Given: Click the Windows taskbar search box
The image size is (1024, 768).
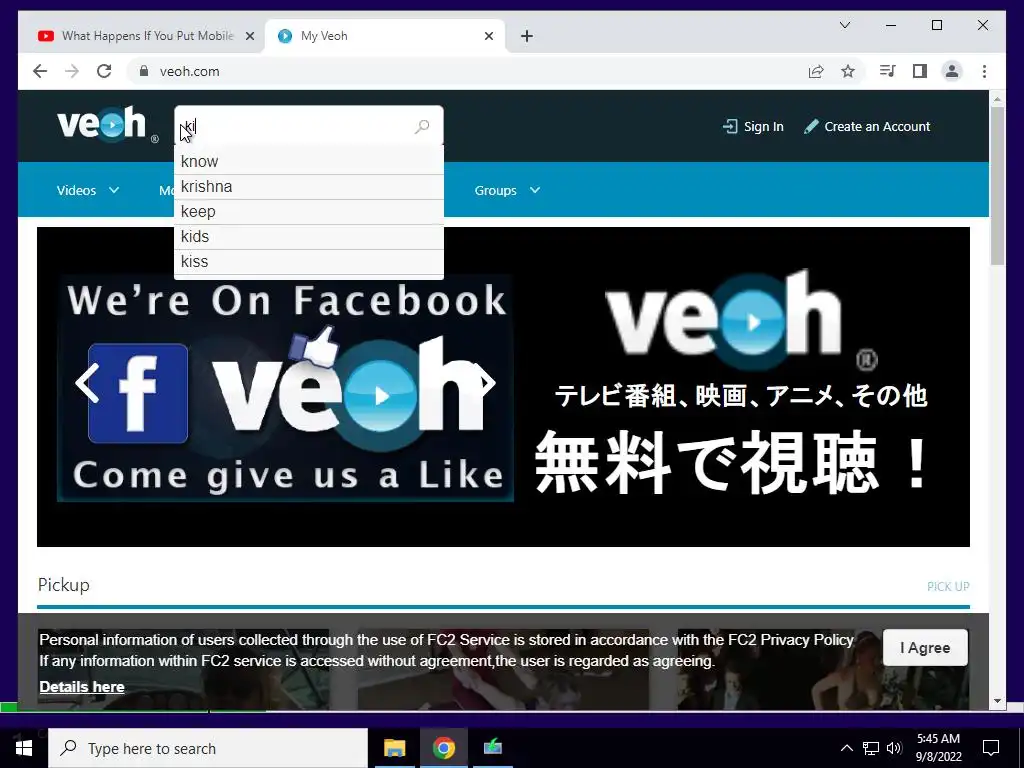Looking at the screenshot, I should [x=208, y=748].
